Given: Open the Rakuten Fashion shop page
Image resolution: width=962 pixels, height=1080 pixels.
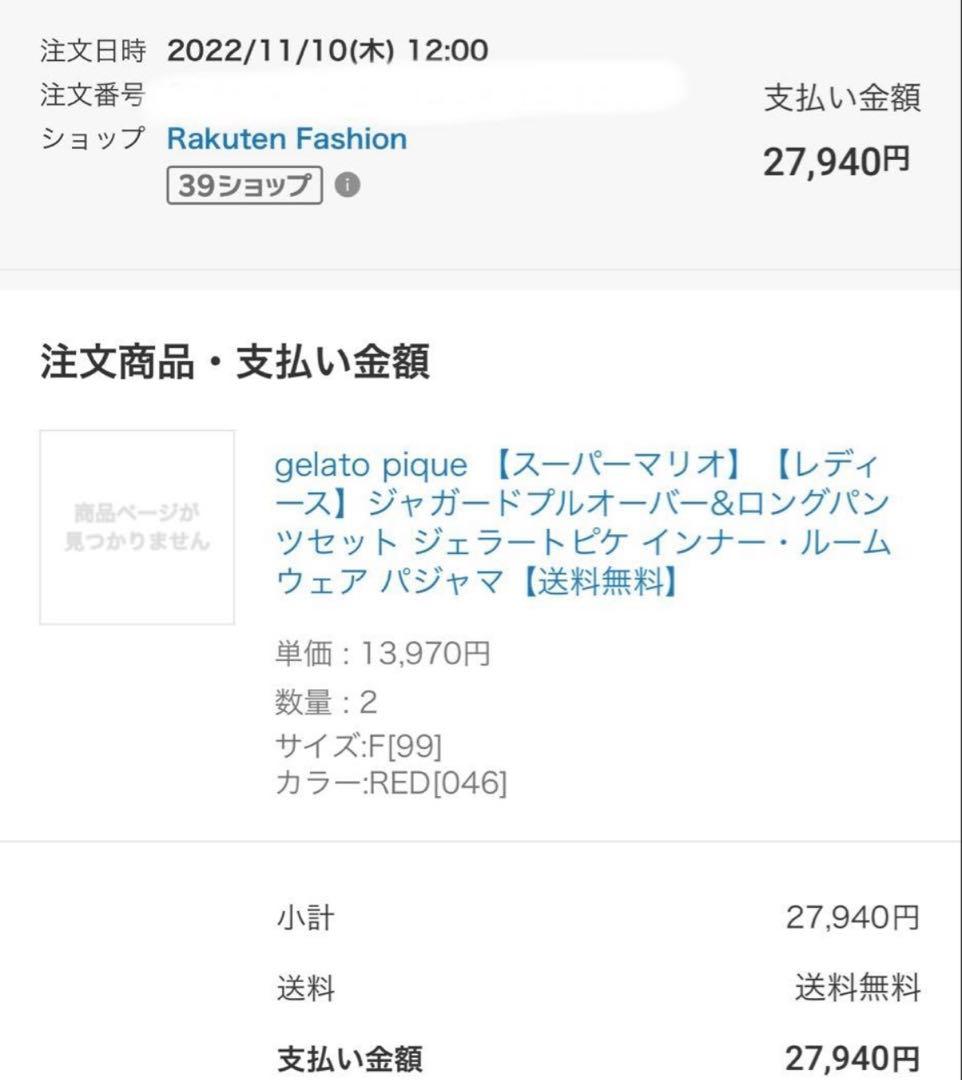Looking at the screenshot, I should click(x=287, y=139).
